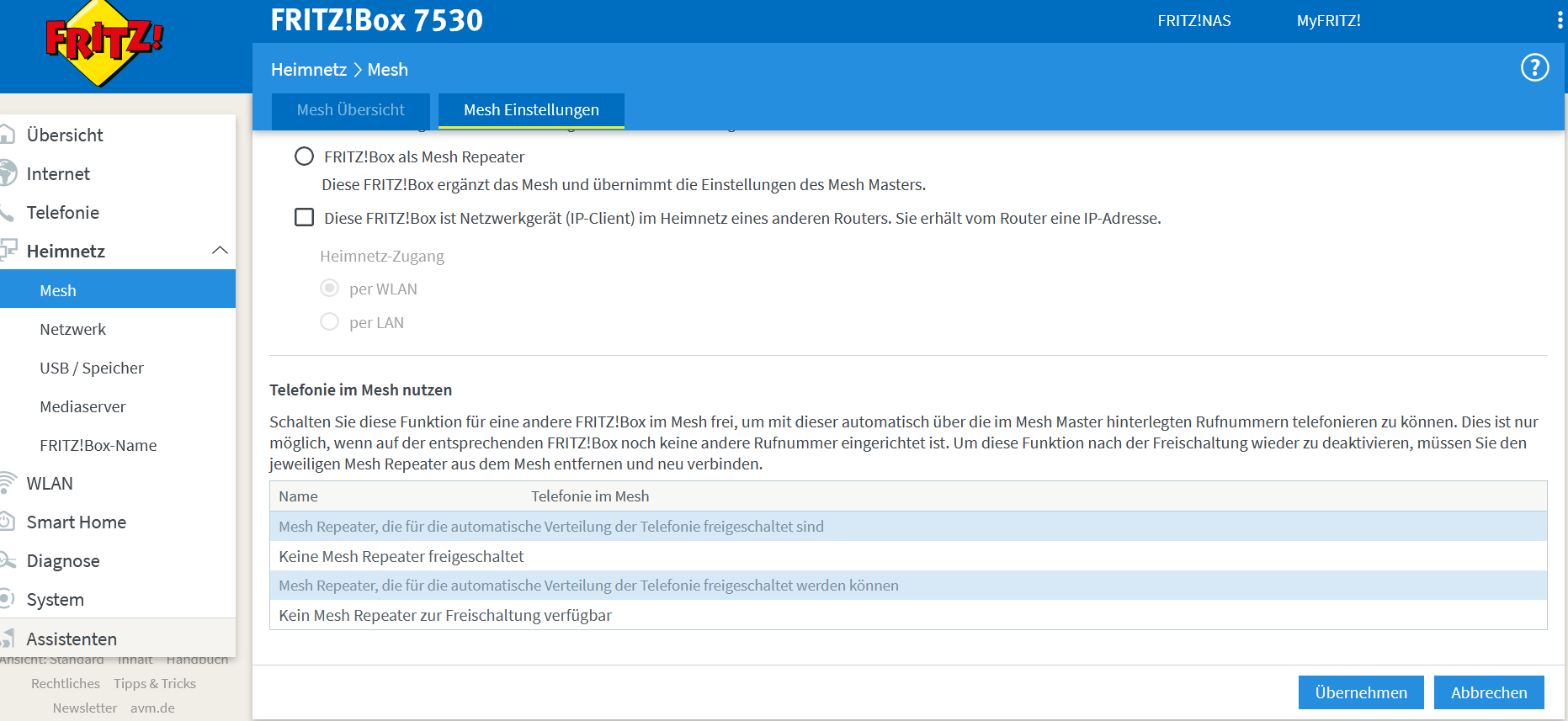Screen dimensions: 1568x721
Task: Choose the per WLAN radio button
Action: 330,289
